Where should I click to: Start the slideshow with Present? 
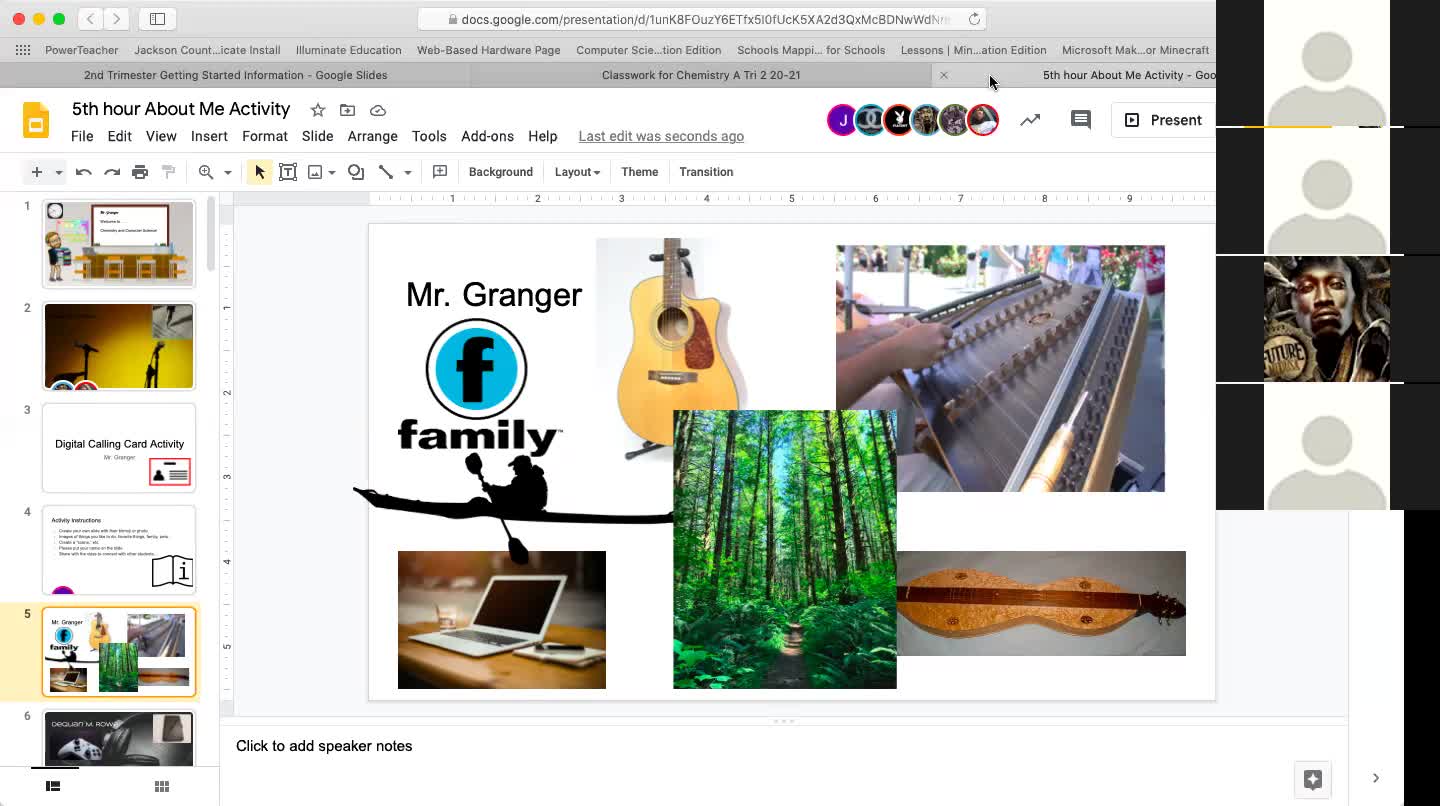click(x=1164, y=120)
